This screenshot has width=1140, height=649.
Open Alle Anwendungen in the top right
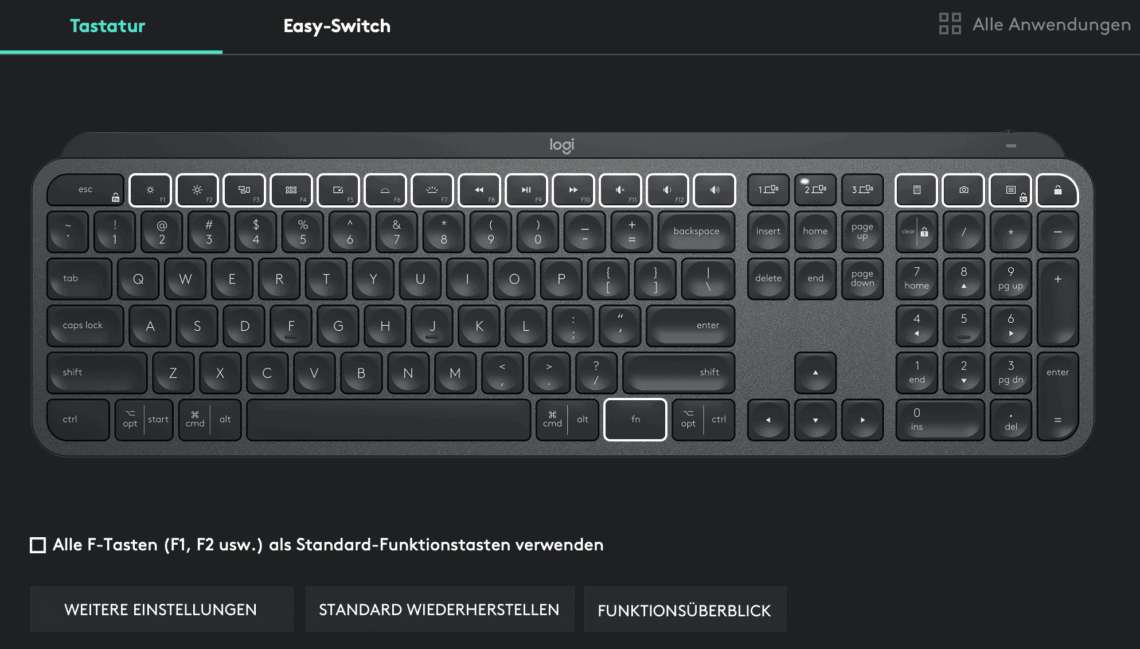point(1035,24)
